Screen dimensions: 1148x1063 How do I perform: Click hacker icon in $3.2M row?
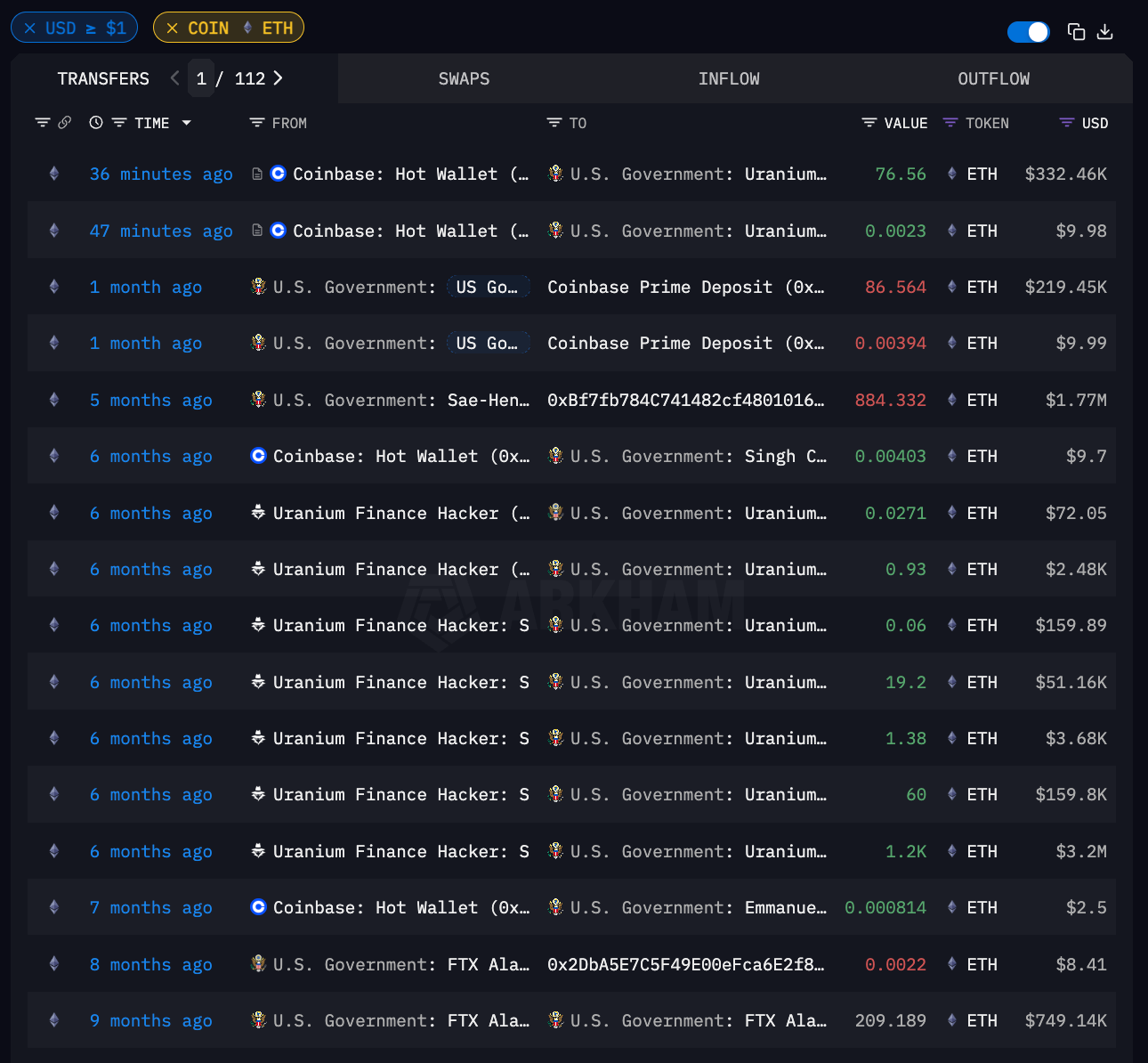[259, 851]
